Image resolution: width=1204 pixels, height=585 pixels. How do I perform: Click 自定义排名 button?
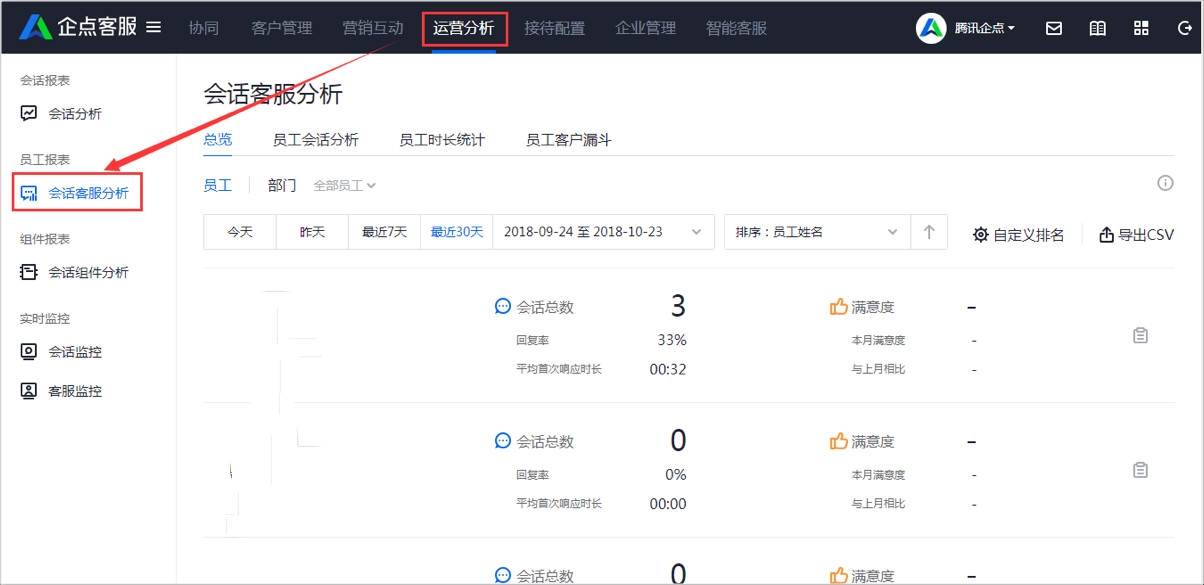click(1019, 235)
